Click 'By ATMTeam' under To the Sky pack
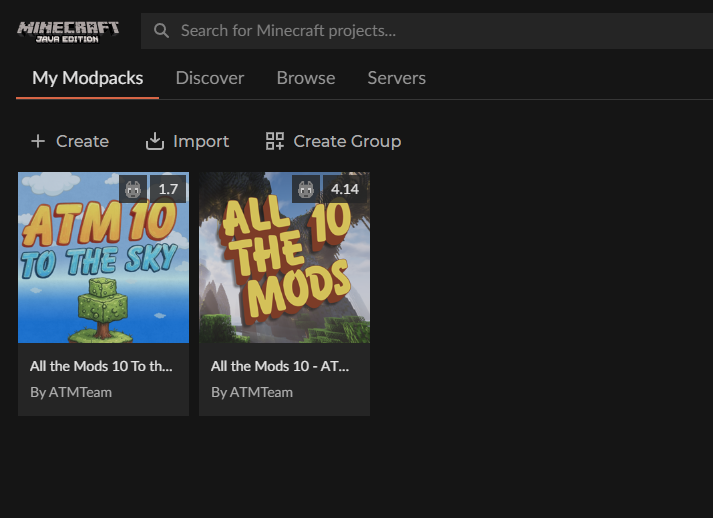This screenshot has width=713, height=518. tap(71, 392)
